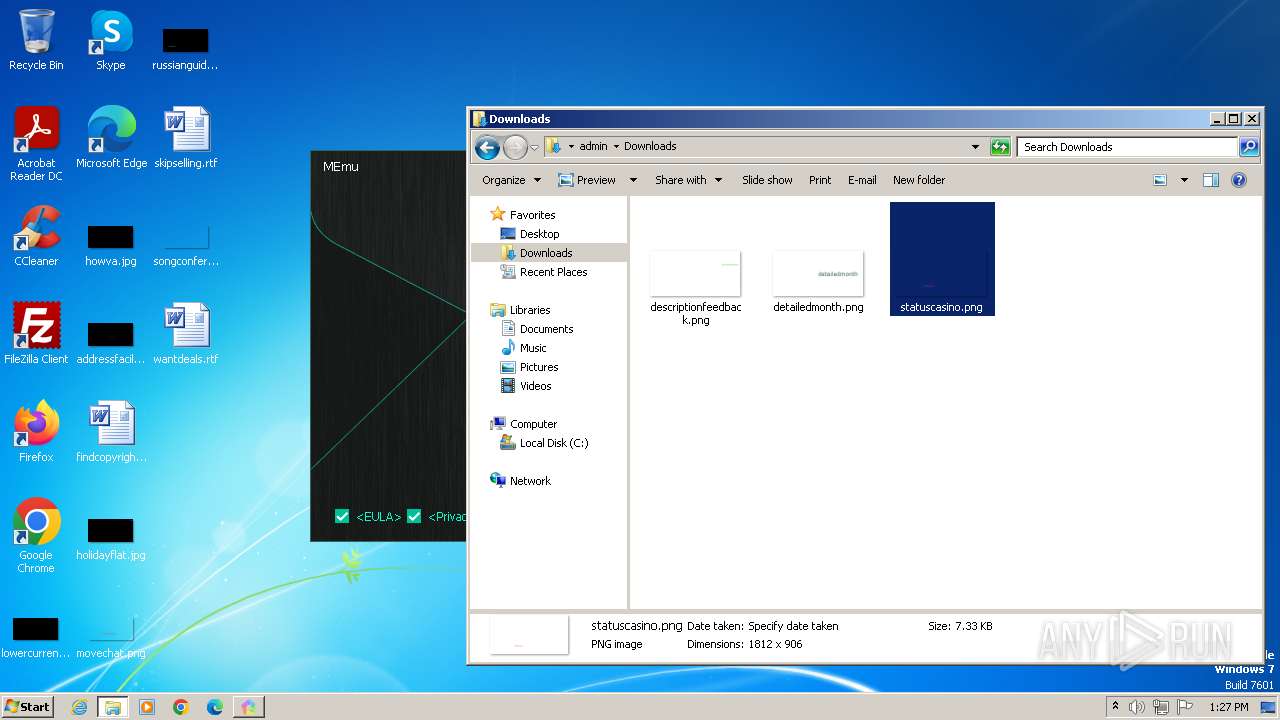Change view layout icon in Explorer

[x=1160, y=180]
